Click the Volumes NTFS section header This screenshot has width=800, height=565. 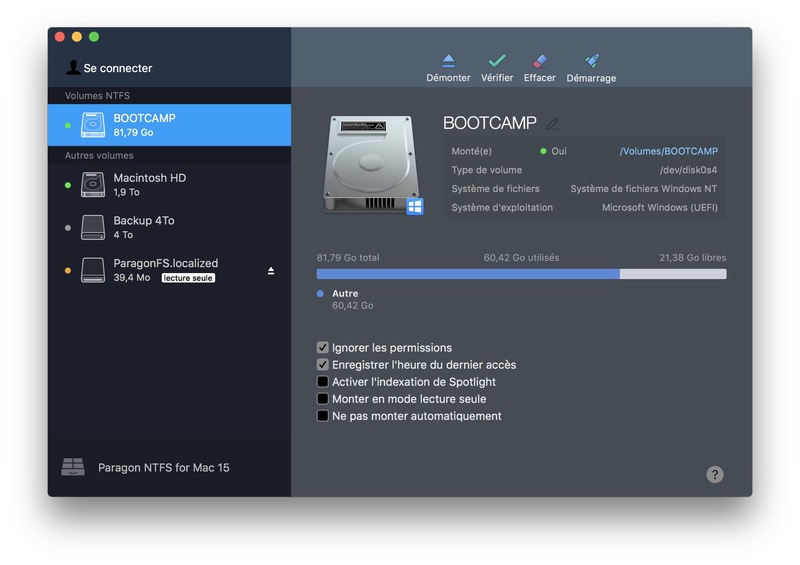coord(97,95)
